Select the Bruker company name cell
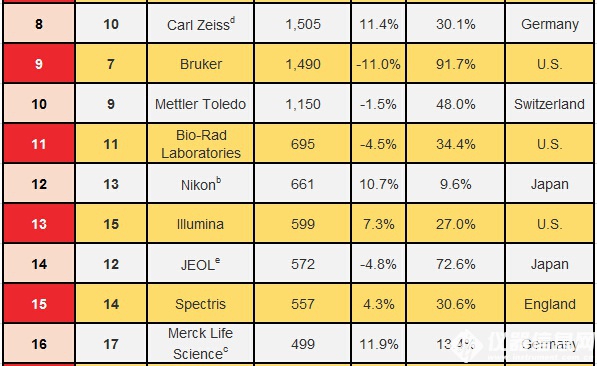 pyautogui.click(x=201, y=64)
